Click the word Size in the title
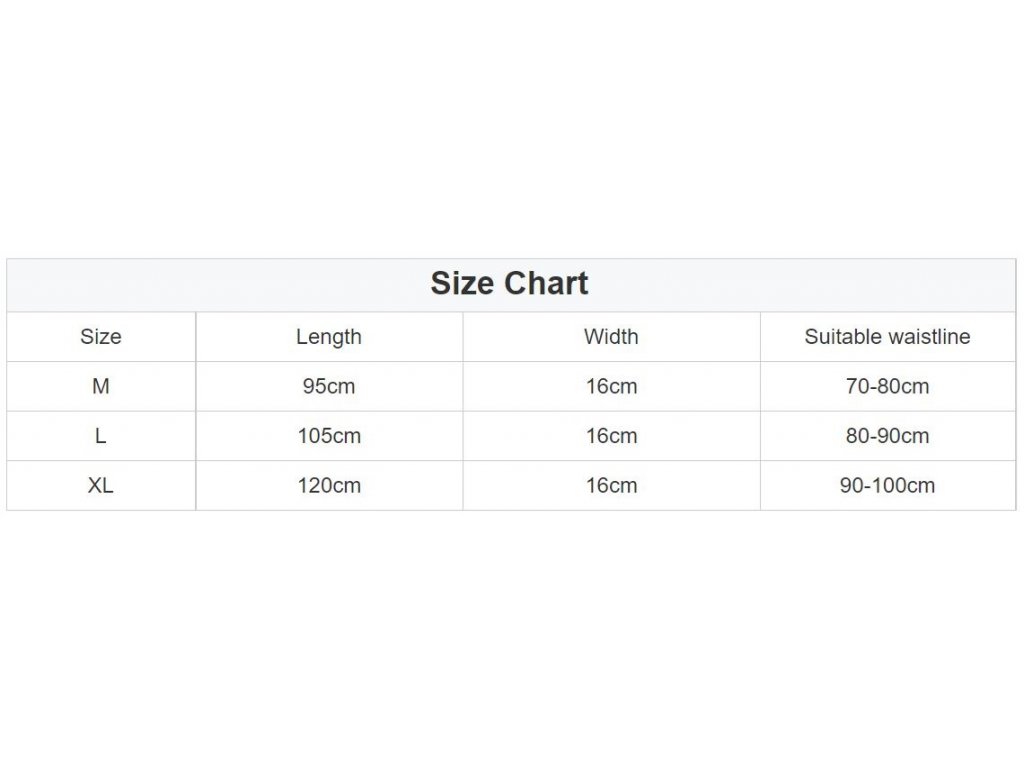The width and height of the screenshot is (1024, 768). tap(462, 283)
